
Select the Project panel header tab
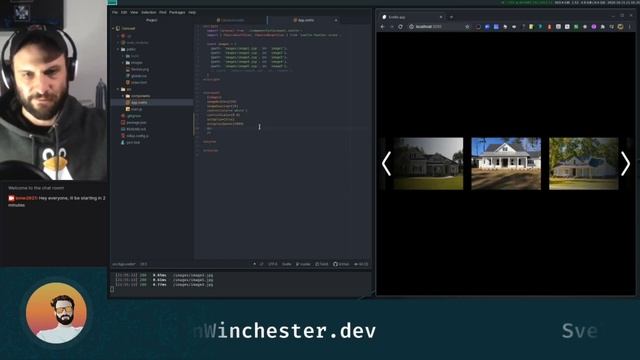[152, 20]
